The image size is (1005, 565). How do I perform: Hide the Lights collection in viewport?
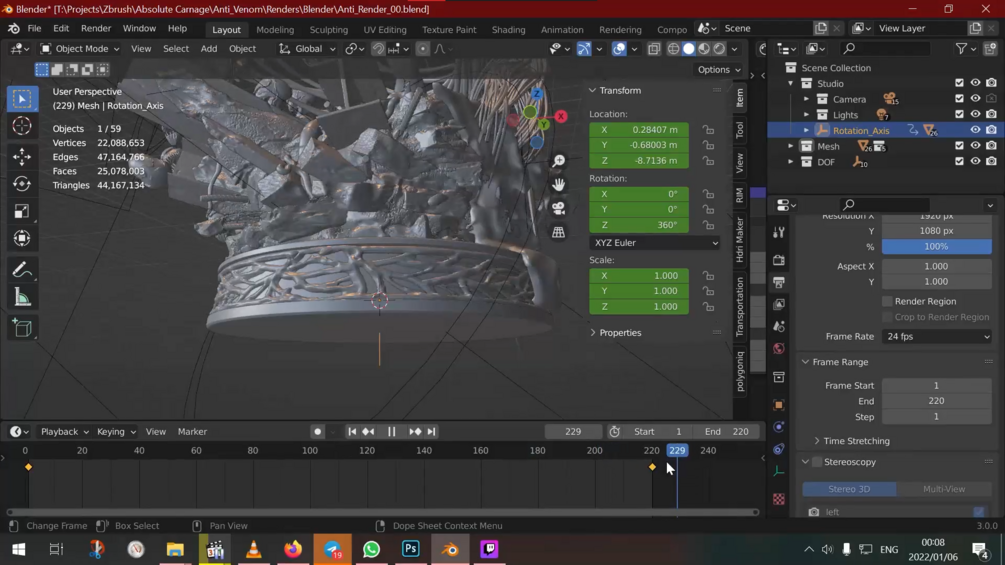tap(975, 115)
